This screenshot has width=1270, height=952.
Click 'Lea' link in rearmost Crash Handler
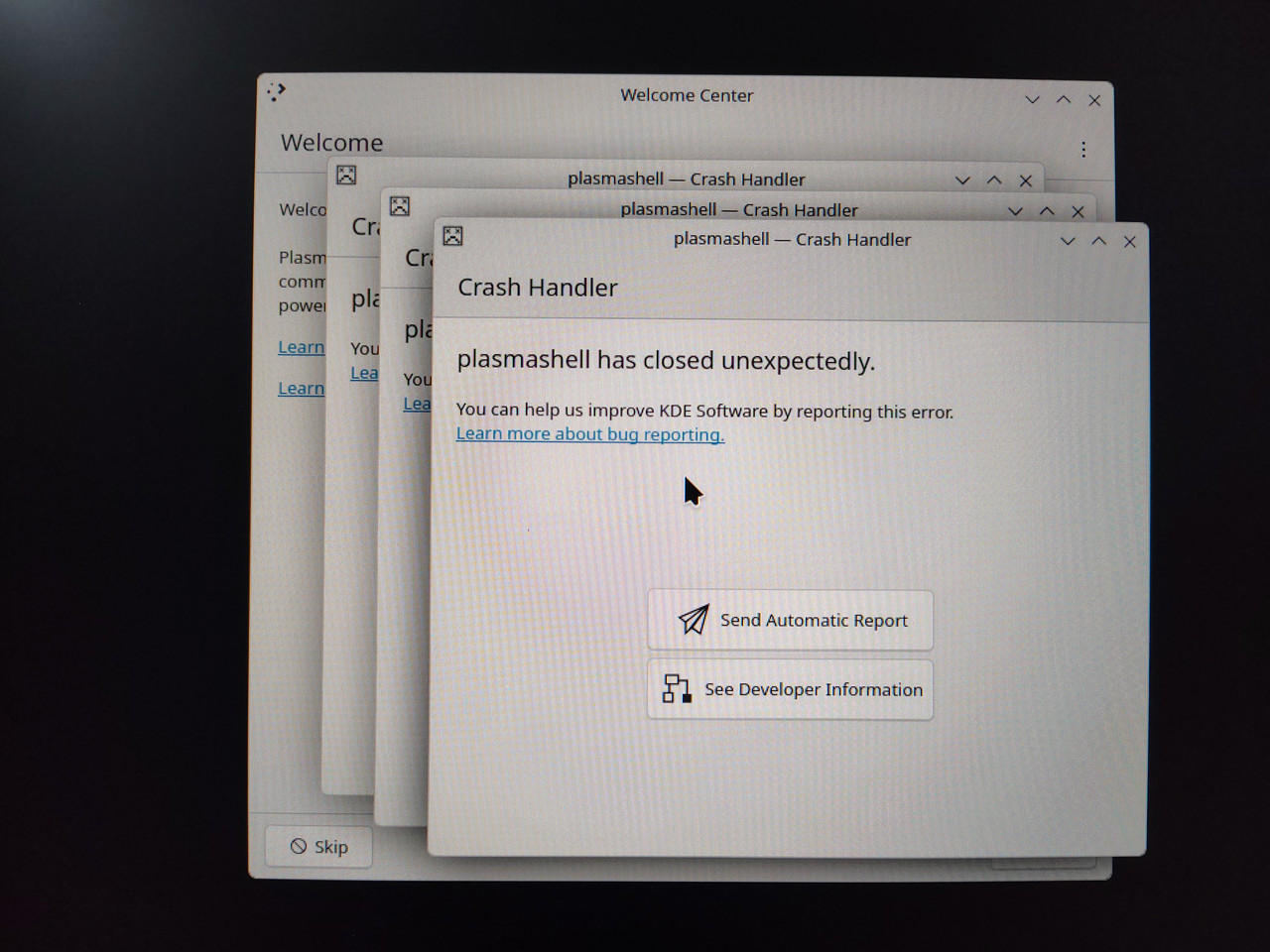[364, 373]
